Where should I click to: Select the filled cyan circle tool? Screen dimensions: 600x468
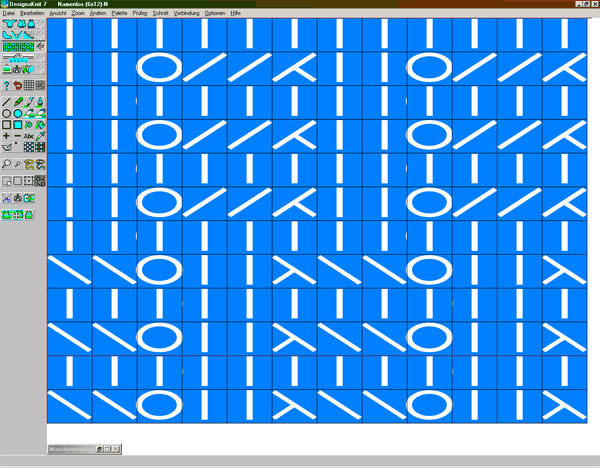tap(18, 113)
